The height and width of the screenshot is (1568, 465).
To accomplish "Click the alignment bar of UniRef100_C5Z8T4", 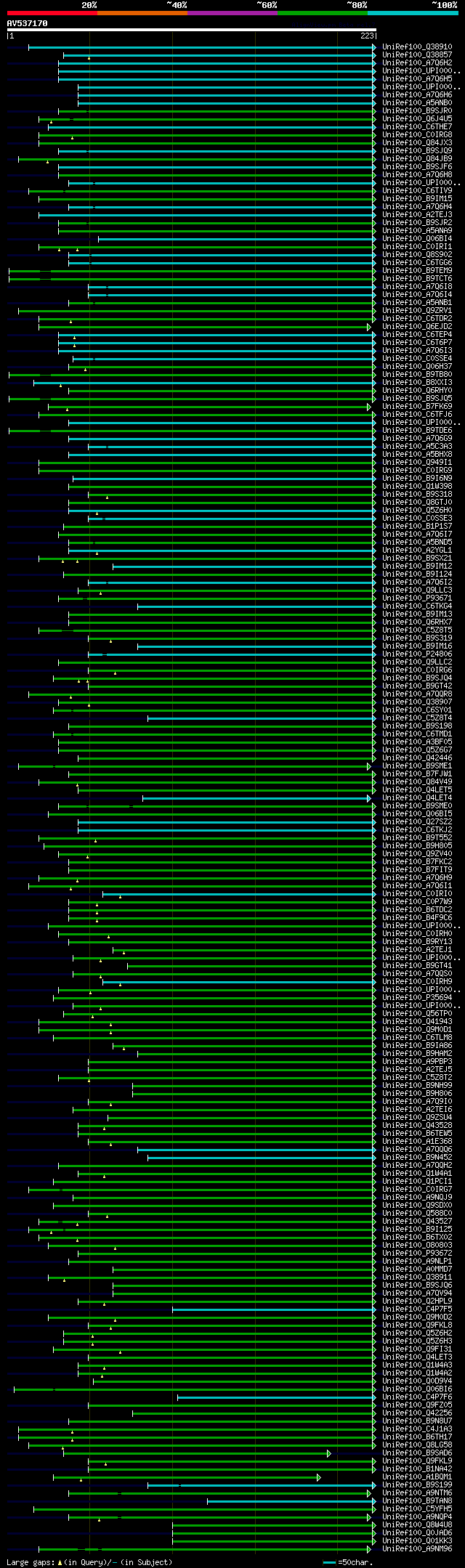I will (x=262, y=718).
